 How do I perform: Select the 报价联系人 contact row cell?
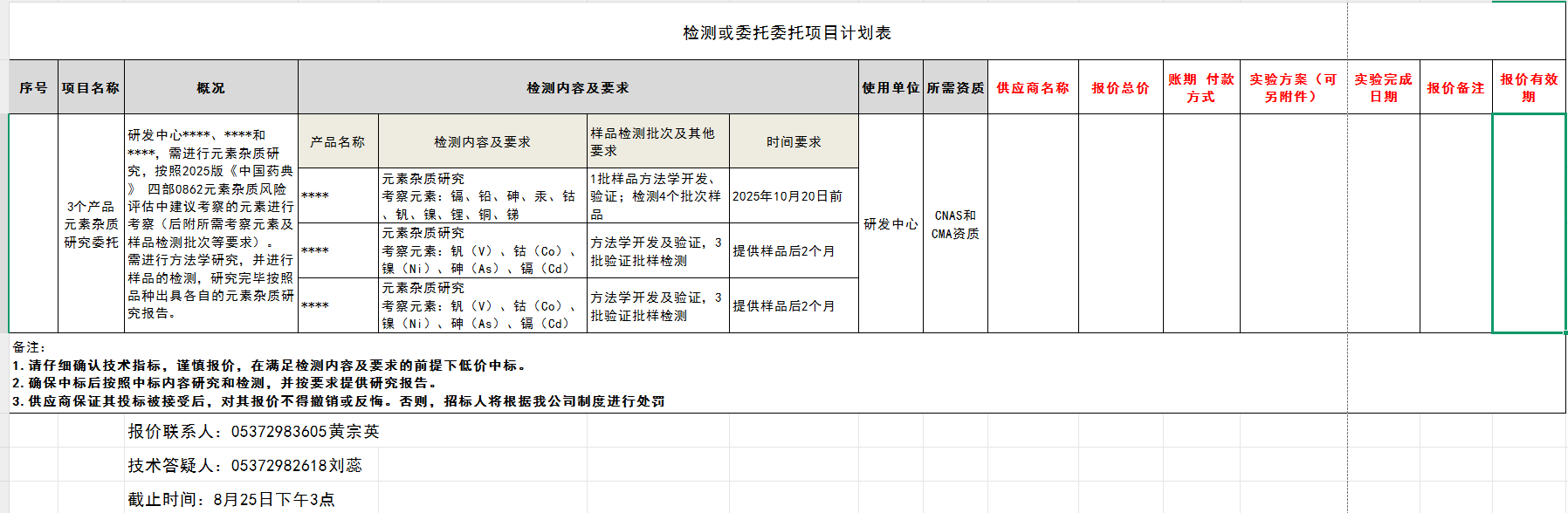coord(253,431)
